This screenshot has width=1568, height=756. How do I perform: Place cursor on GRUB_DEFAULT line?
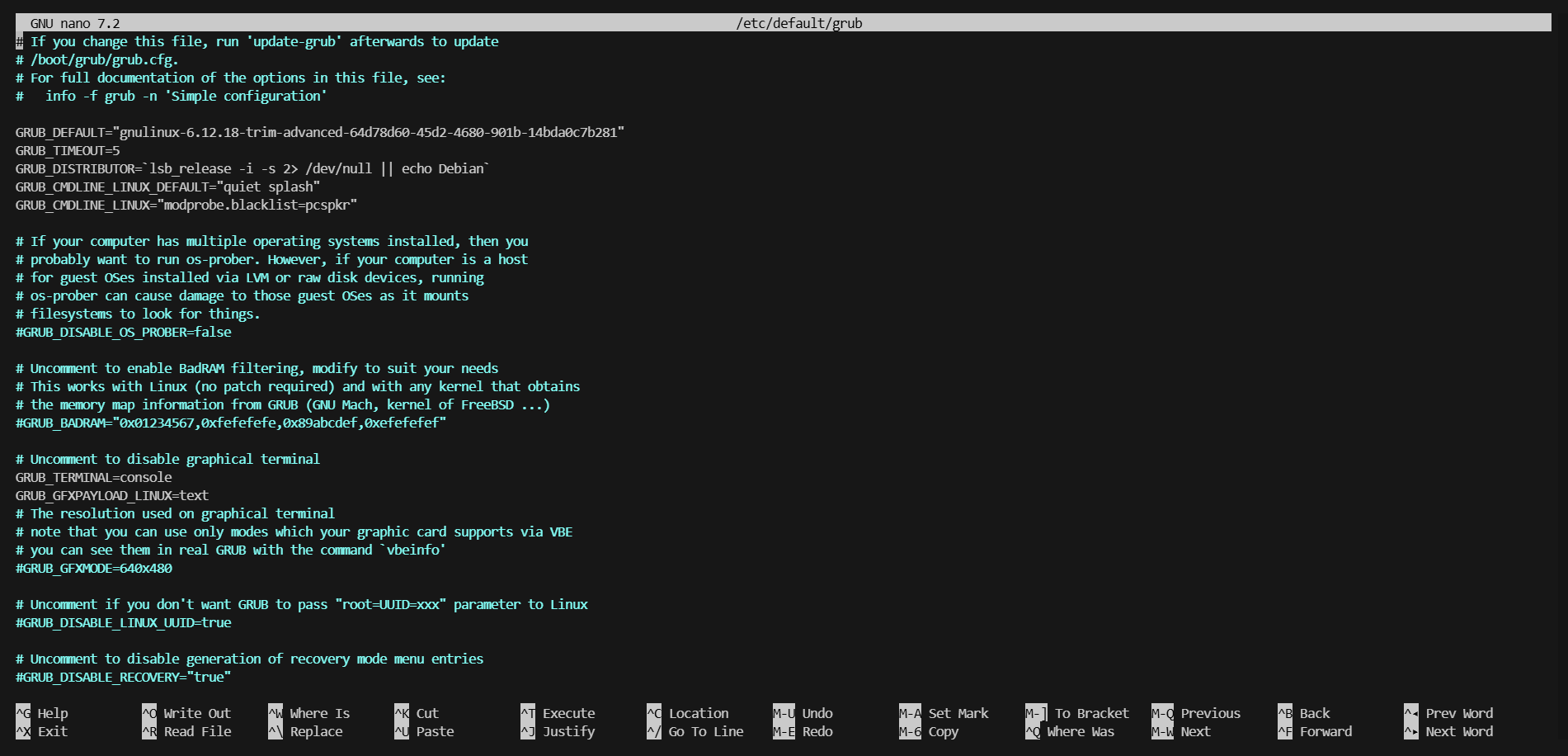pos(320,132)
